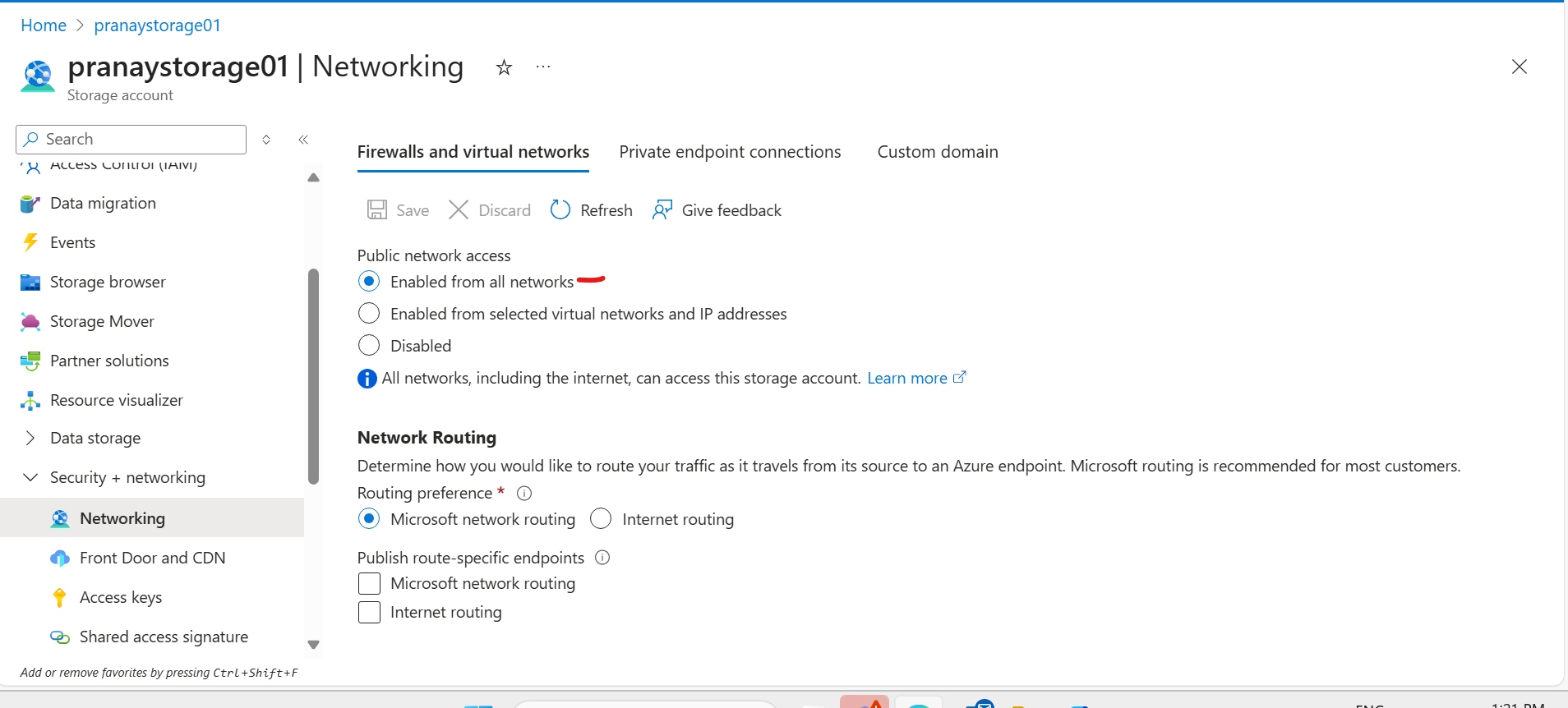Select the Disabled public access radio
Image resolution: width=1568 pixels, height=708 pixels.
point(369,346)
